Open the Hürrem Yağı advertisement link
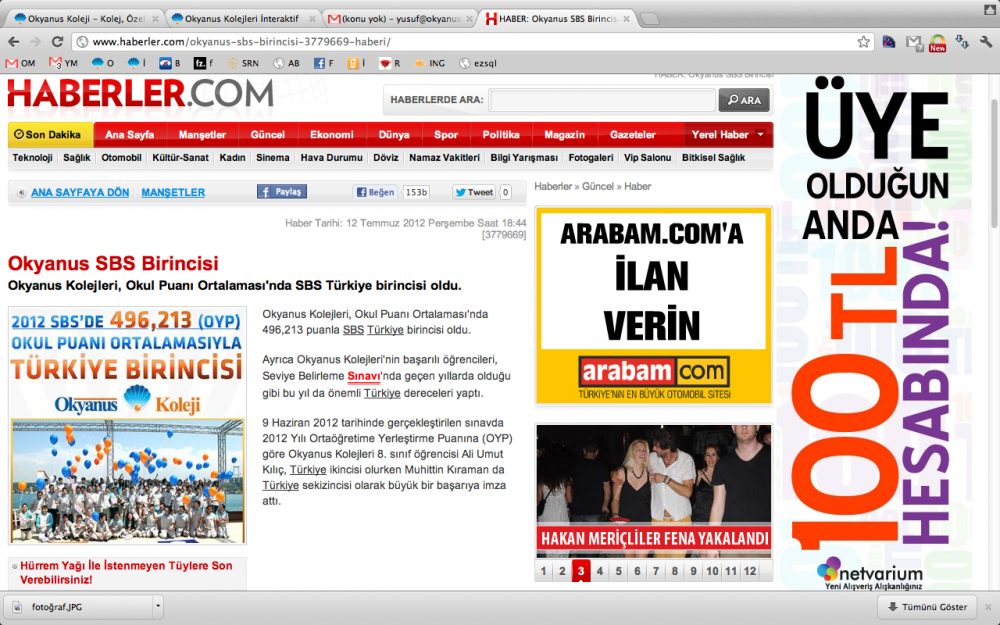 tap(126, 572)
